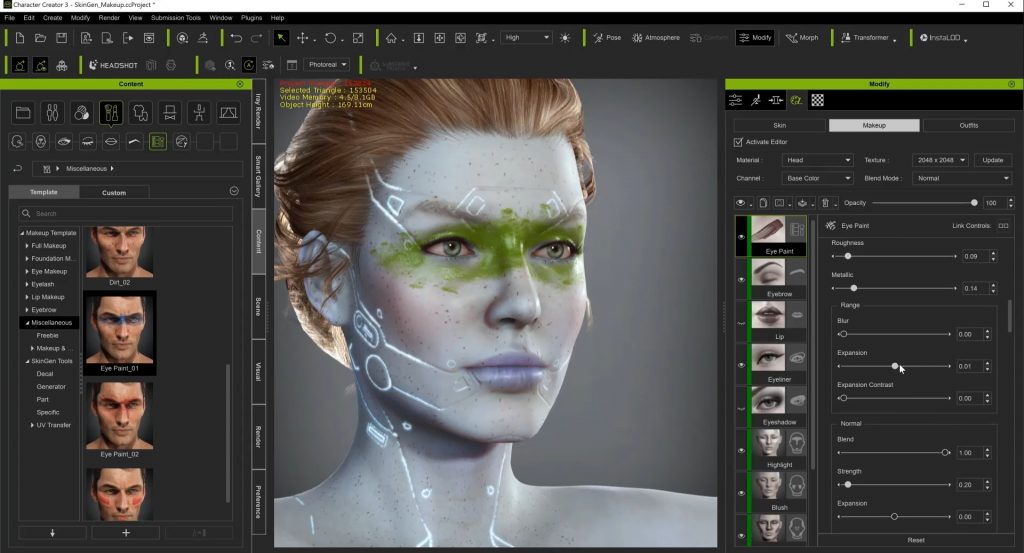Toggle visibility of the Eyeliner layer
Viewport: 1024px width, 553px height.
tap(742, 365)
